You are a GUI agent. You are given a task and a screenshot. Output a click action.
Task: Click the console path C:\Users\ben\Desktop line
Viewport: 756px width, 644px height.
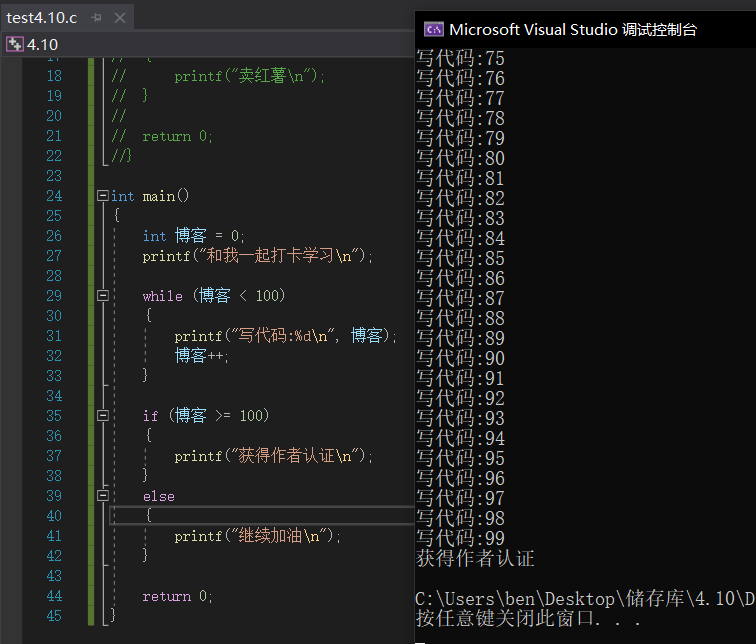coord(585,599)
